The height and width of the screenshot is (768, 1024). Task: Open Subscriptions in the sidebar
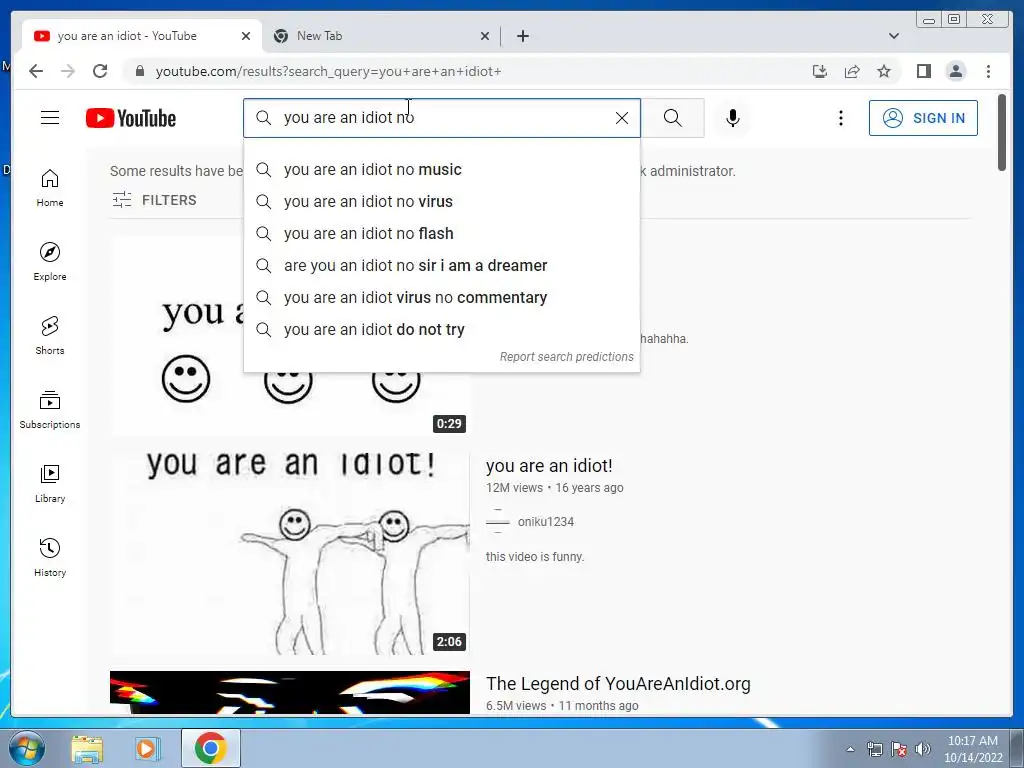50,409
